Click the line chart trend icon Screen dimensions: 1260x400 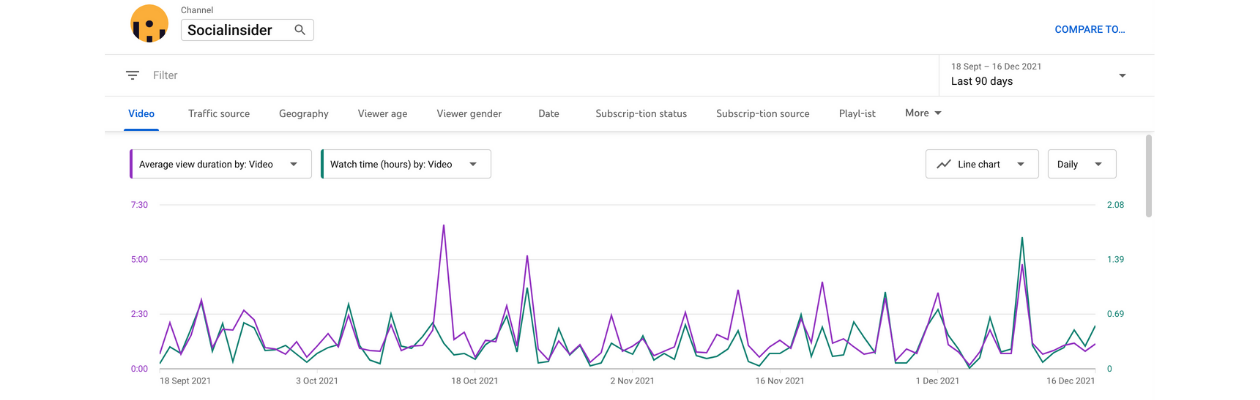tap(944, 164)
